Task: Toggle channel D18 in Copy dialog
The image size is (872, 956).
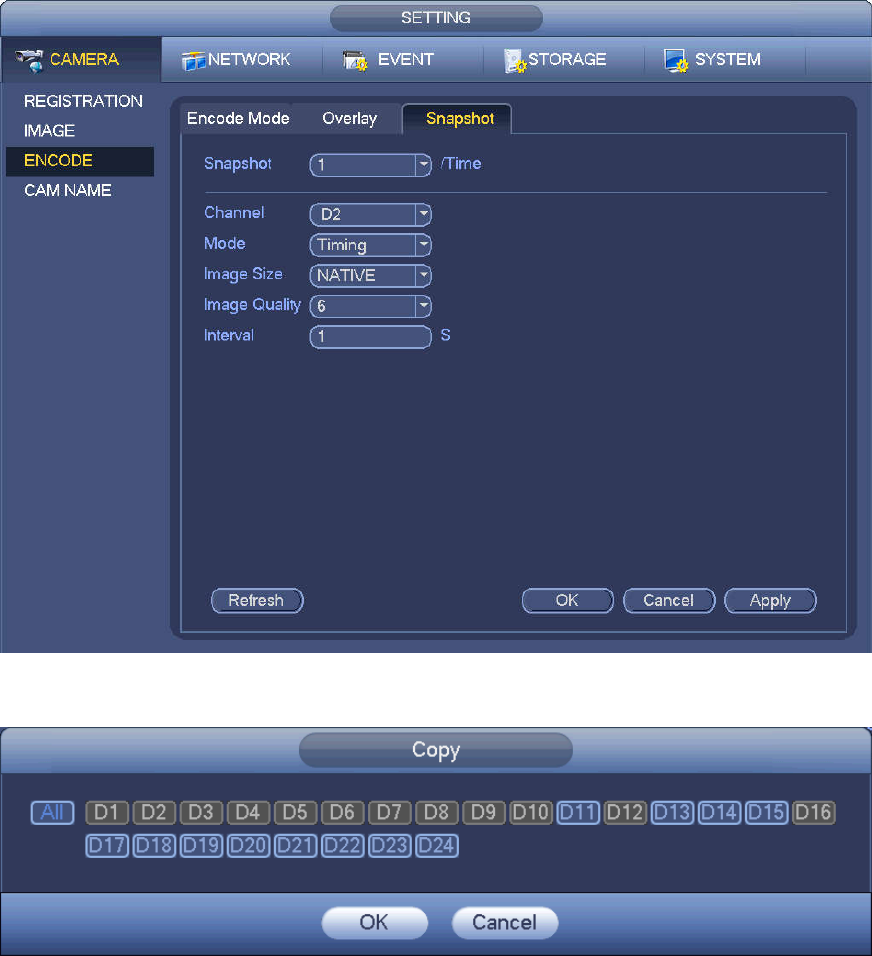Action: coord(154,846)
